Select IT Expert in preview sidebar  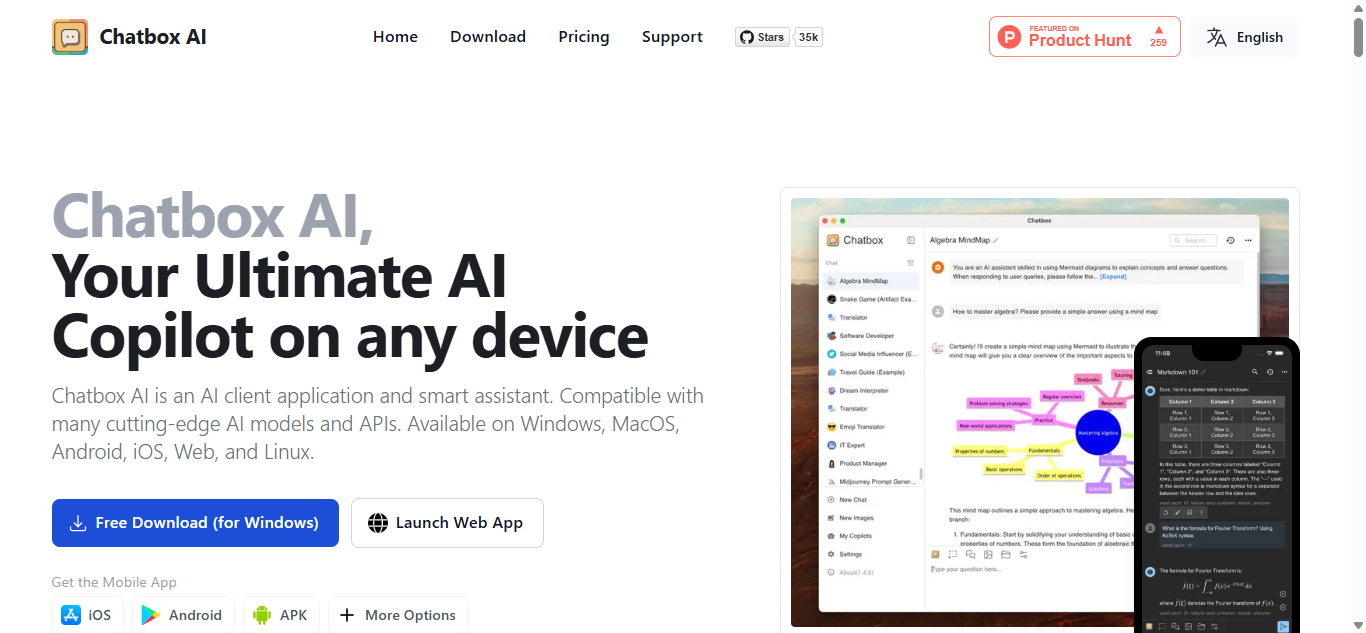coord(871,445)
